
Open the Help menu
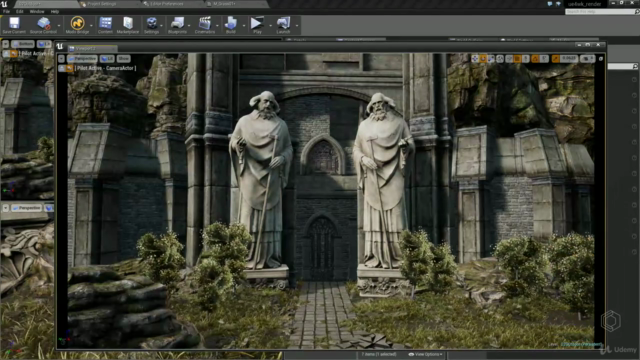click(55, 11)
